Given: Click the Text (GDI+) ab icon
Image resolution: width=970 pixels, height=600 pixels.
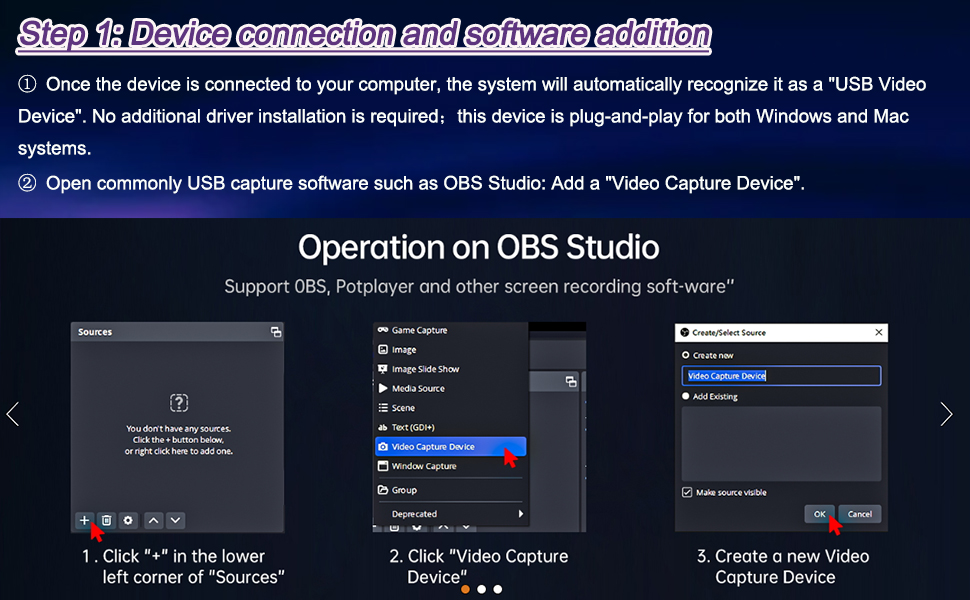Looking at the screenshot, I should pos(383,427).
